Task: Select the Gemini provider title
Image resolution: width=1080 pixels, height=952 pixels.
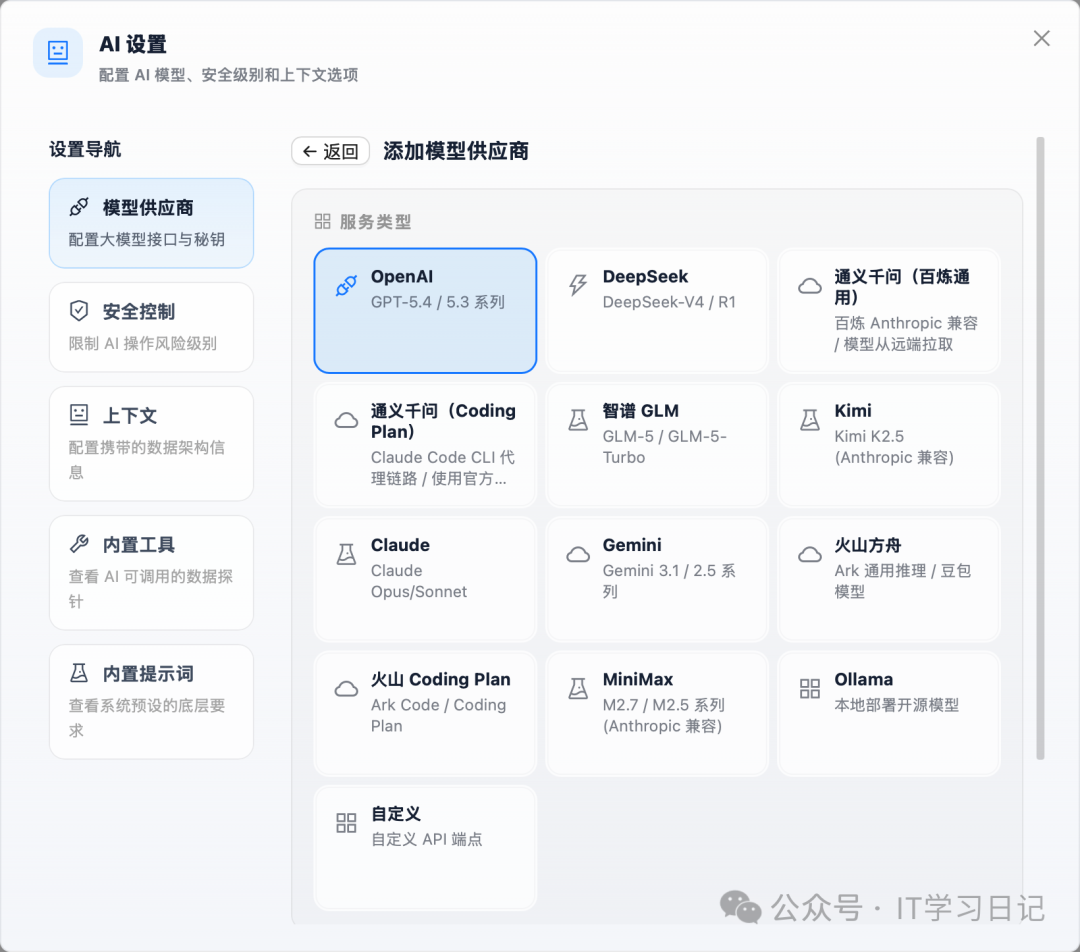Action: (x=632, y=545)
